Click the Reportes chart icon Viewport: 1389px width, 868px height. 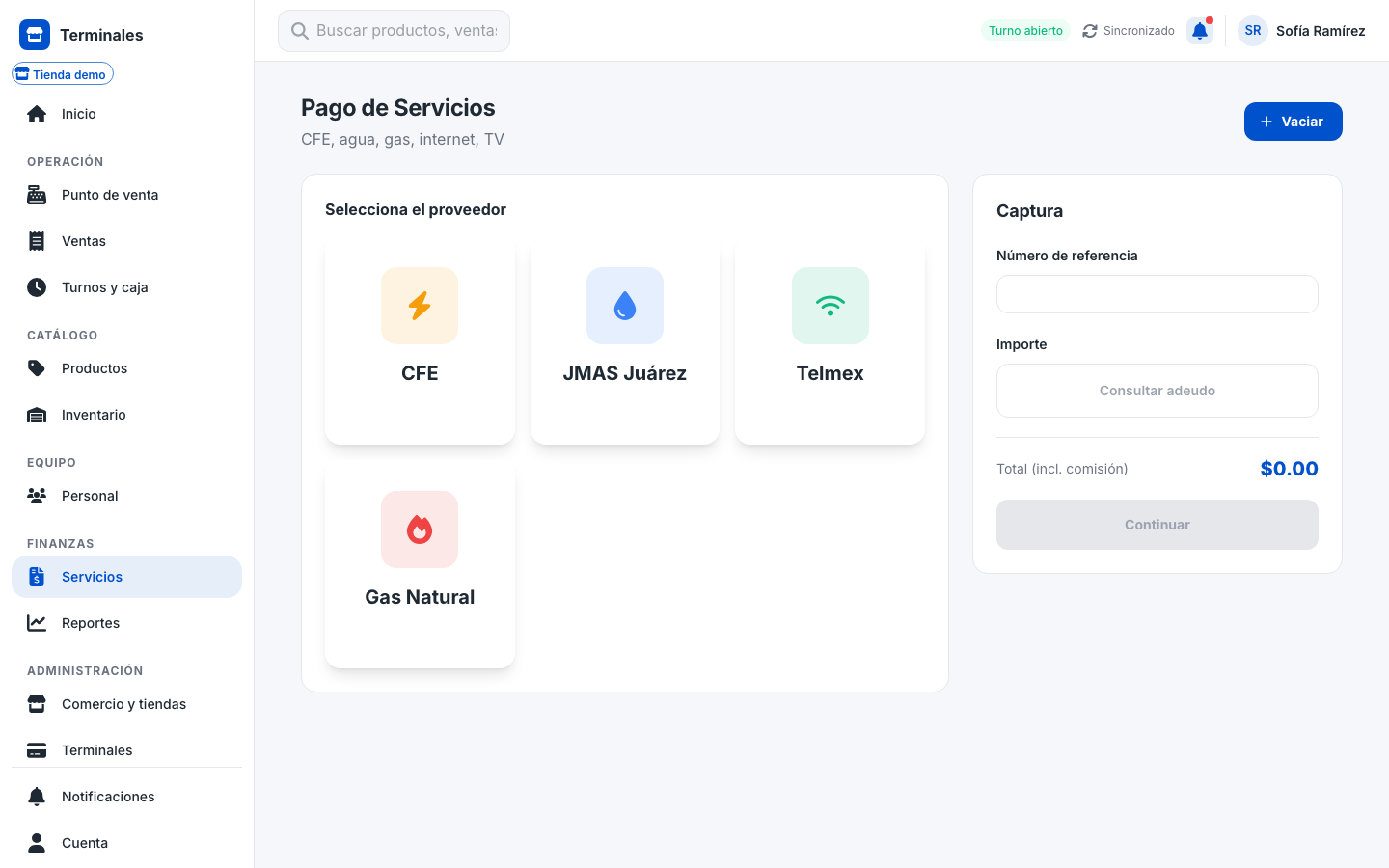pos(37,623)
